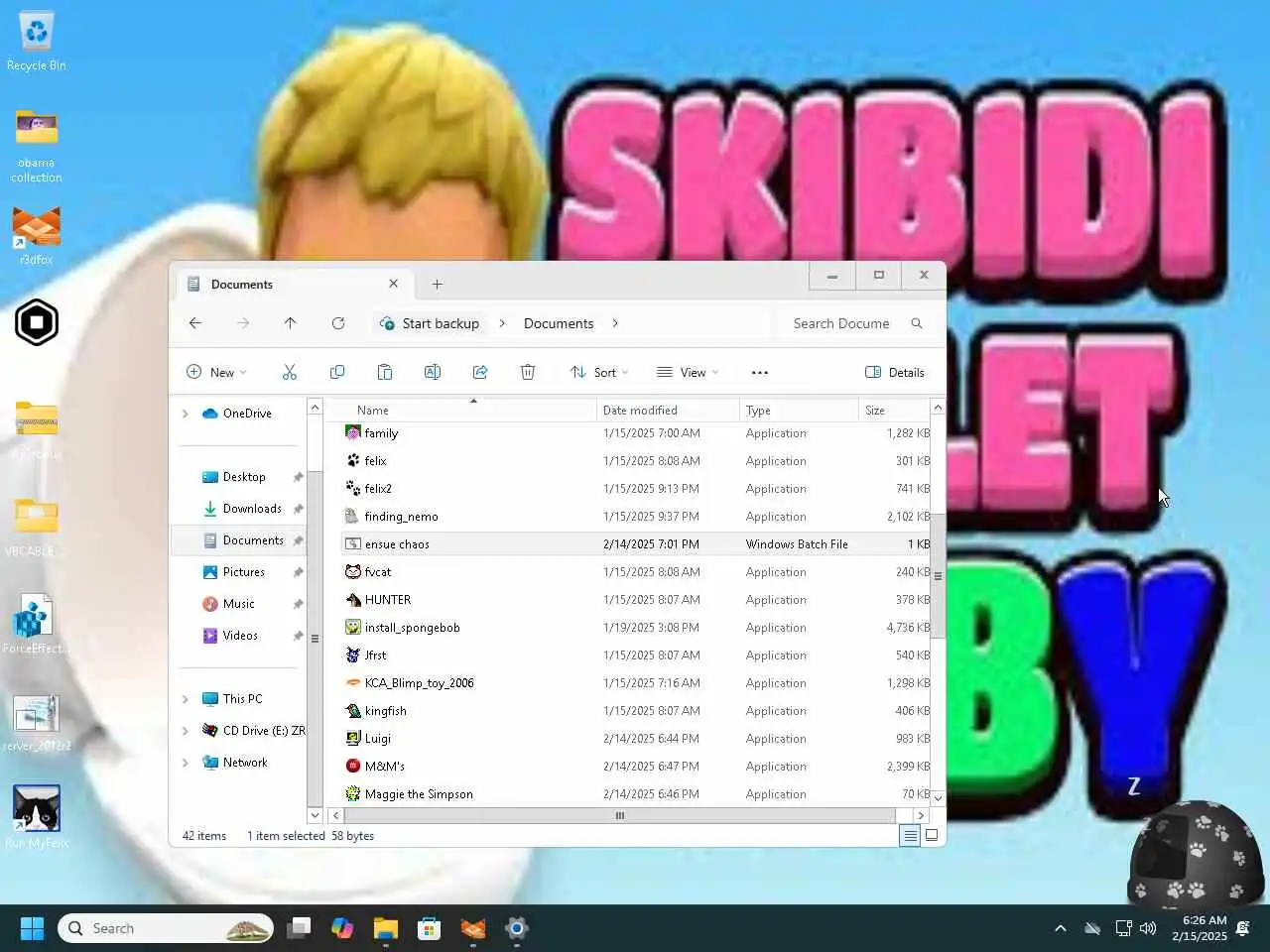
Task: Show hidden system tray icons
Action: tap(1061, 928)
